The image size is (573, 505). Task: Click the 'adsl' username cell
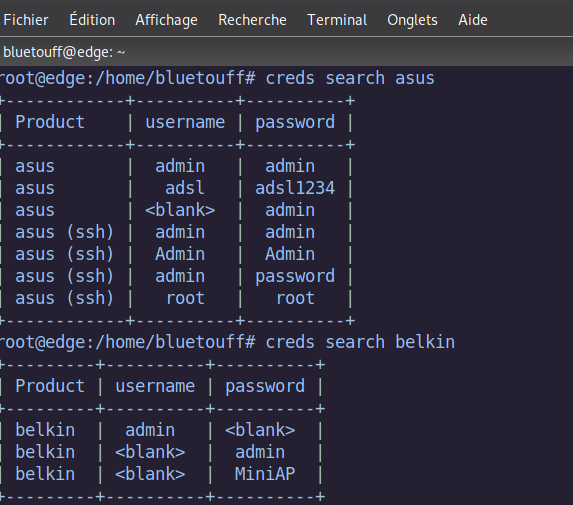[x=185, y=188]
